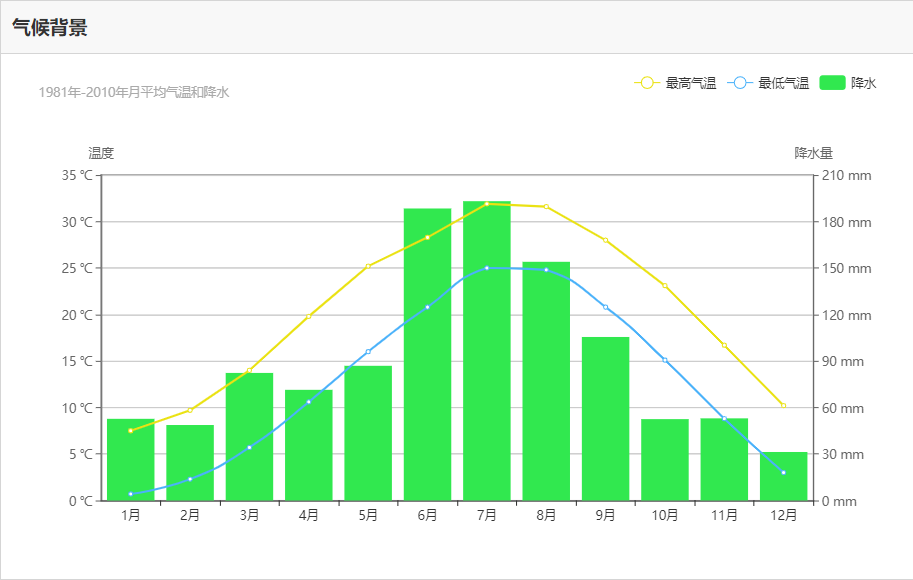Click the 最低气温 data point for 9月
This screenshot has height=580, width=913.
(x=605, y=307)
